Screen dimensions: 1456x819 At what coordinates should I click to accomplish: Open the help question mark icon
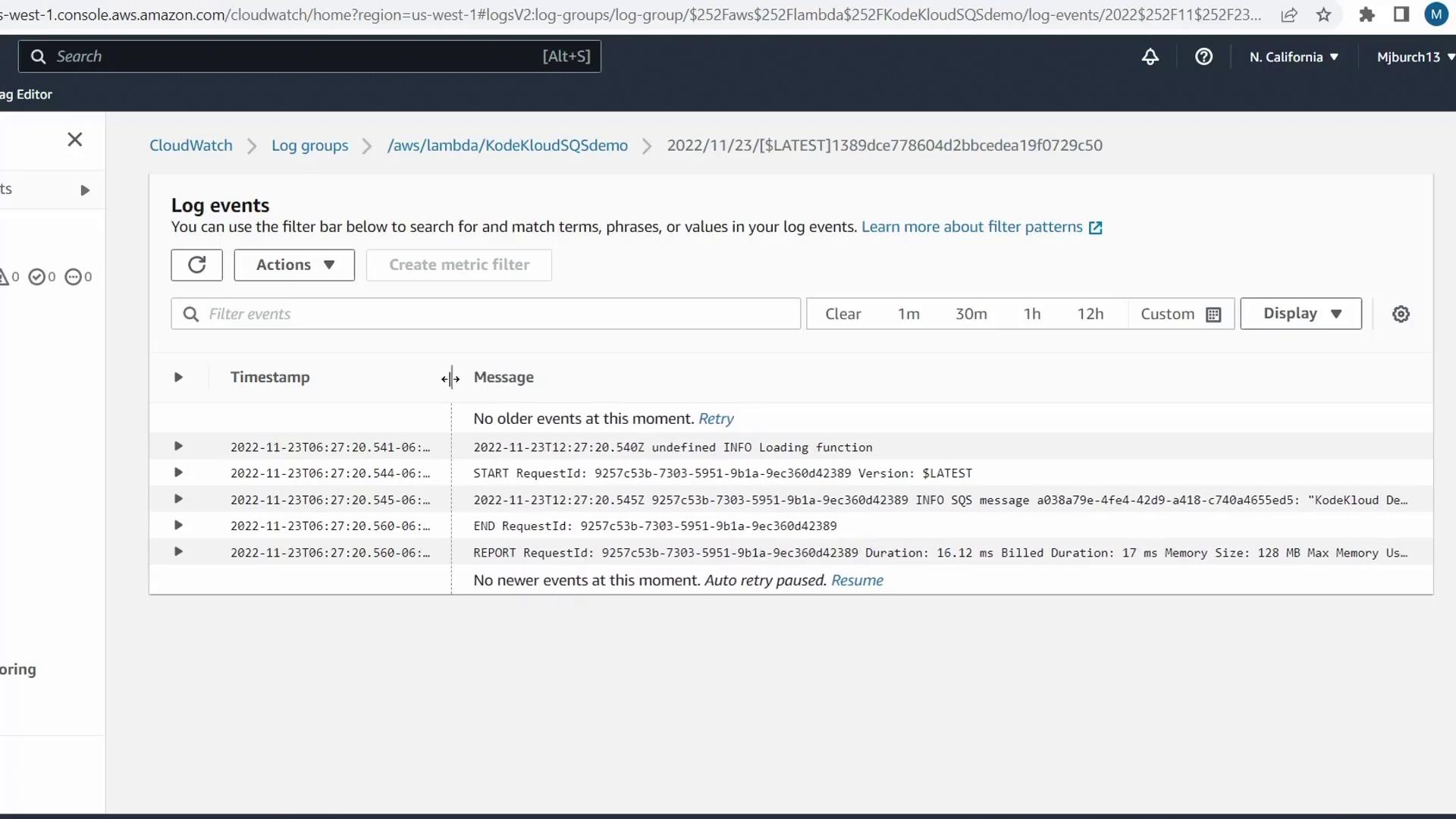coord(1203,57)
